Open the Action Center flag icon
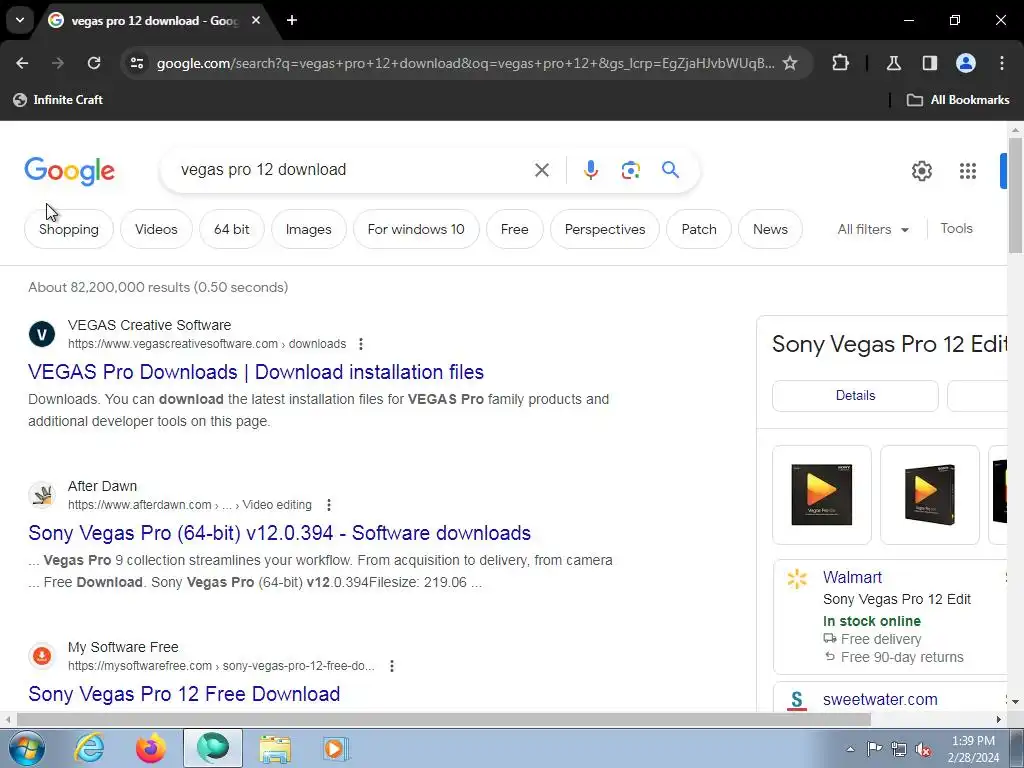This screenshot has width=1024, height=768. coord(874,749)
